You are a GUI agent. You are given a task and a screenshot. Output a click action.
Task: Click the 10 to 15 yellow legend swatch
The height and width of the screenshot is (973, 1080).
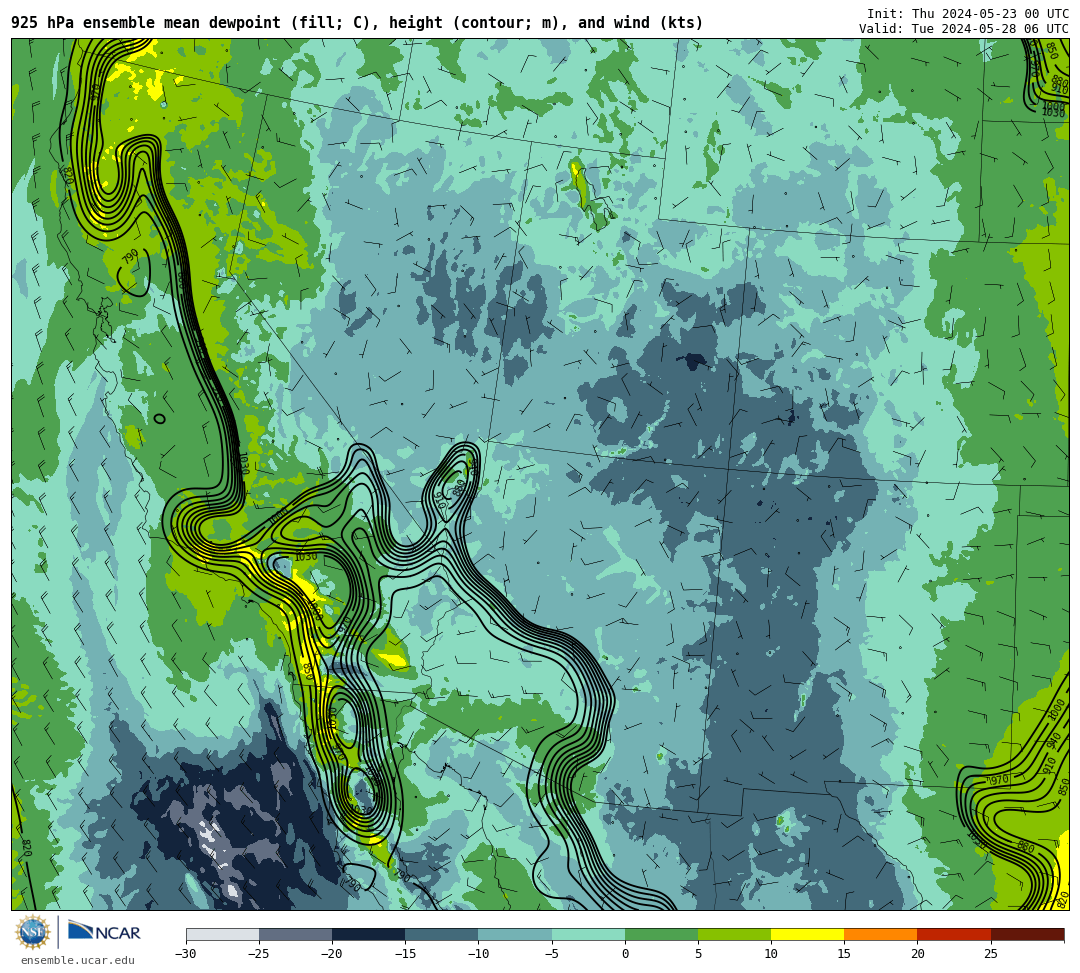[807, 934]
